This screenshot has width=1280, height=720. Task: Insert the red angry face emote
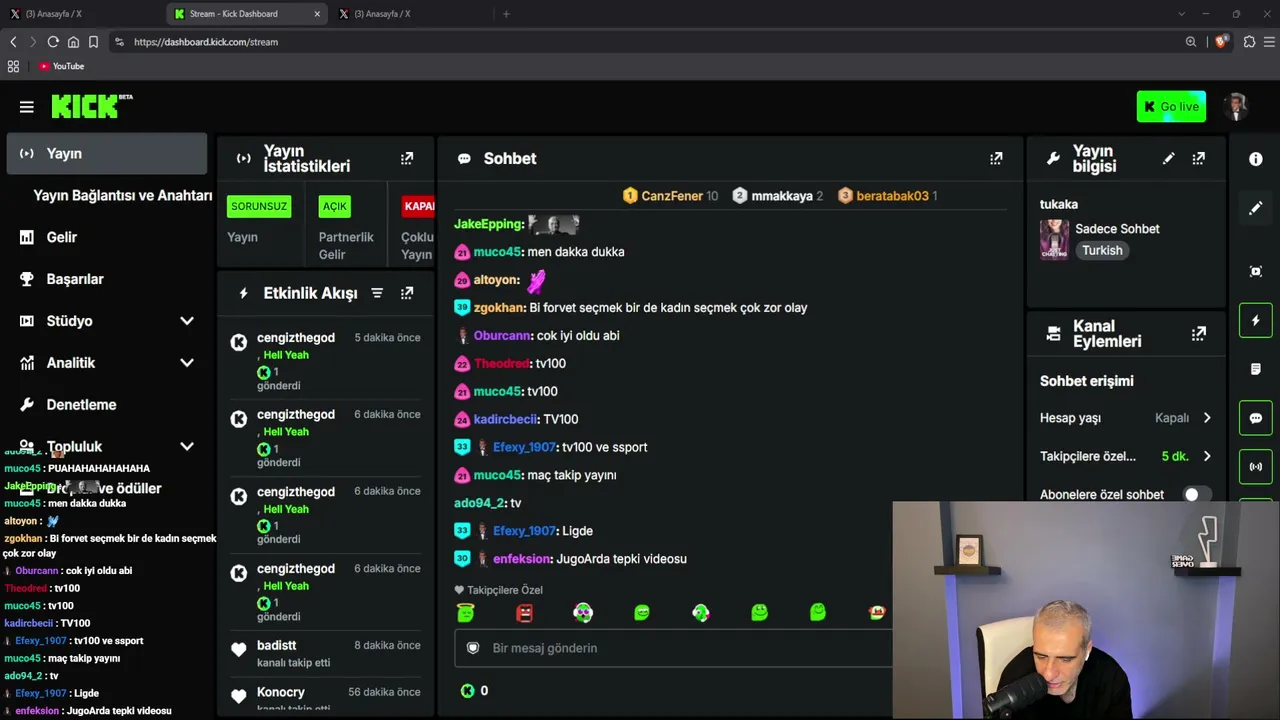coord(524,612)
